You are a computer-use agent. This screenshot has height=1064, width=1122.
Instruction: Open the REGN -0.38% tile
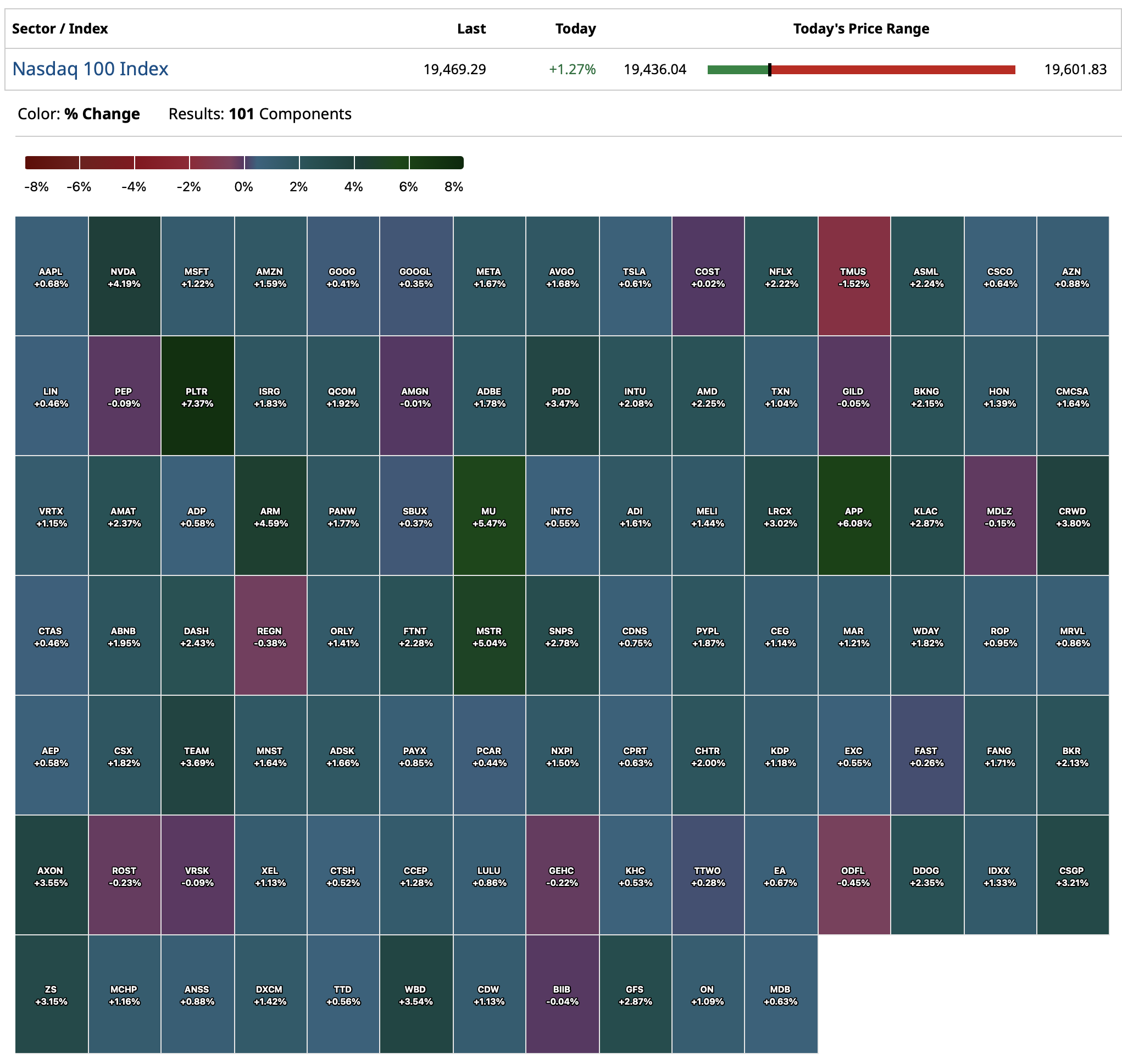[x=270, y=635]
